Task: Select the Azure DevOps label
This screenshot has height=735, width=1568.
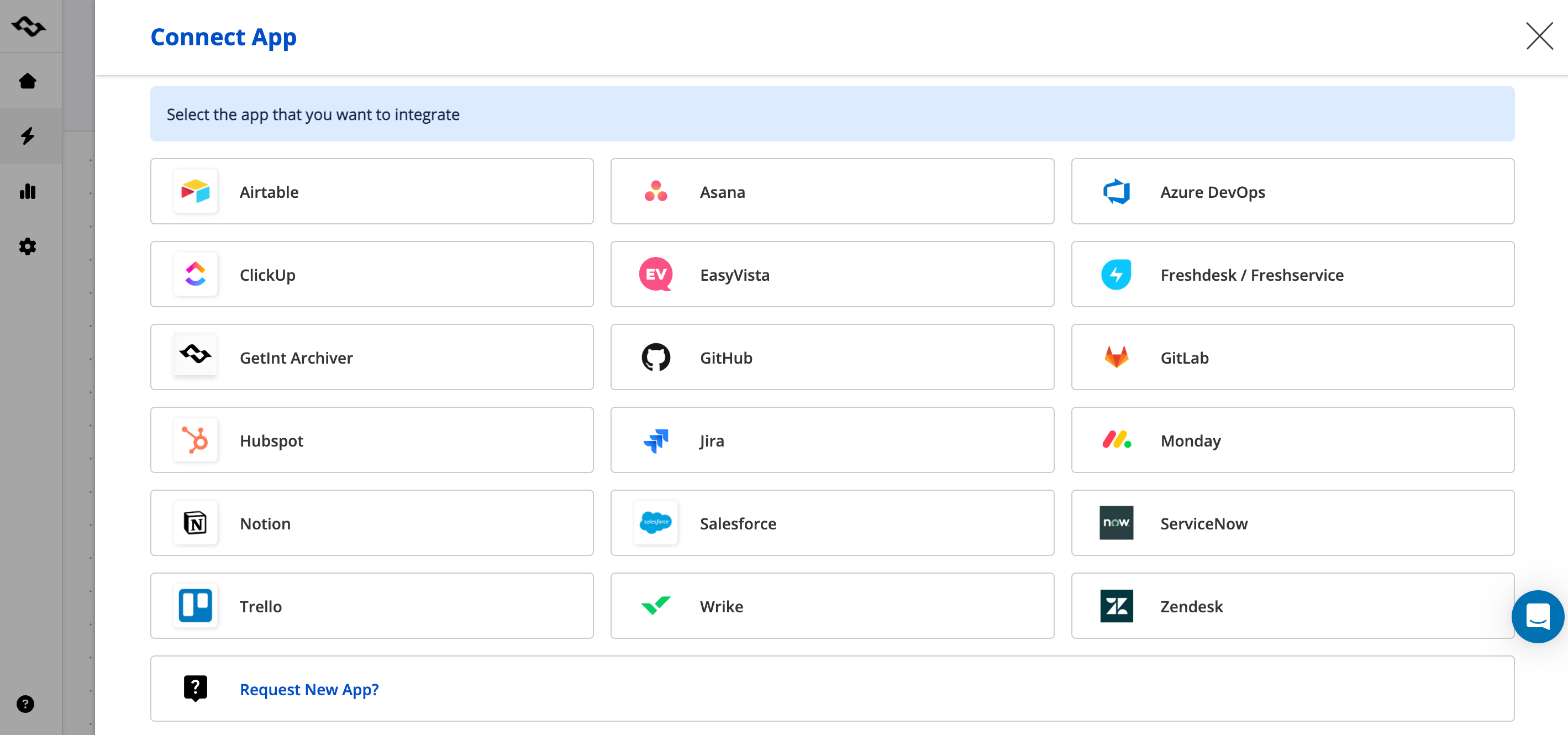Action: (1212, 192)
